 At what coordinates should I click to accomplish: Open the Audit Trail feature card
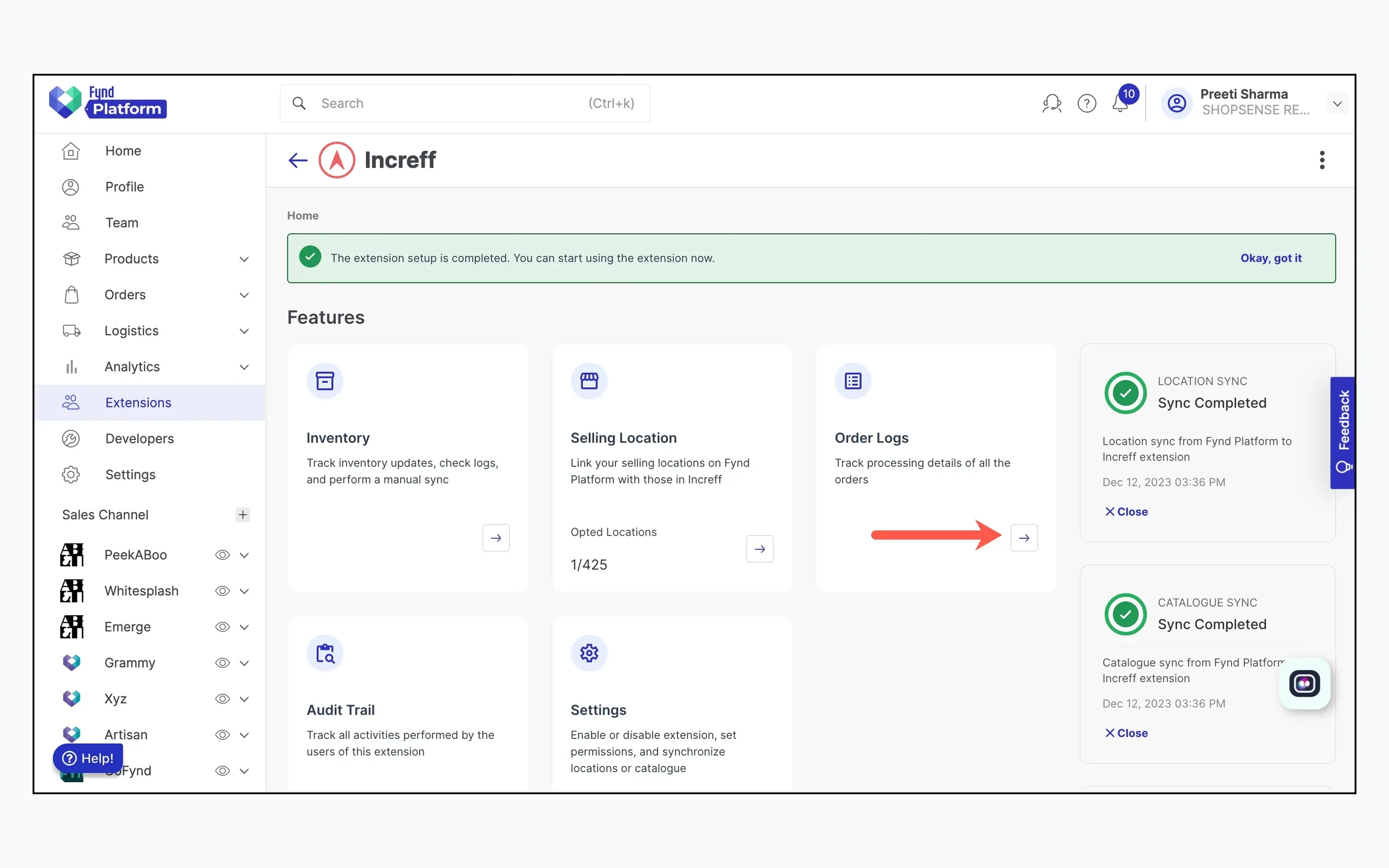click(408, 704)
